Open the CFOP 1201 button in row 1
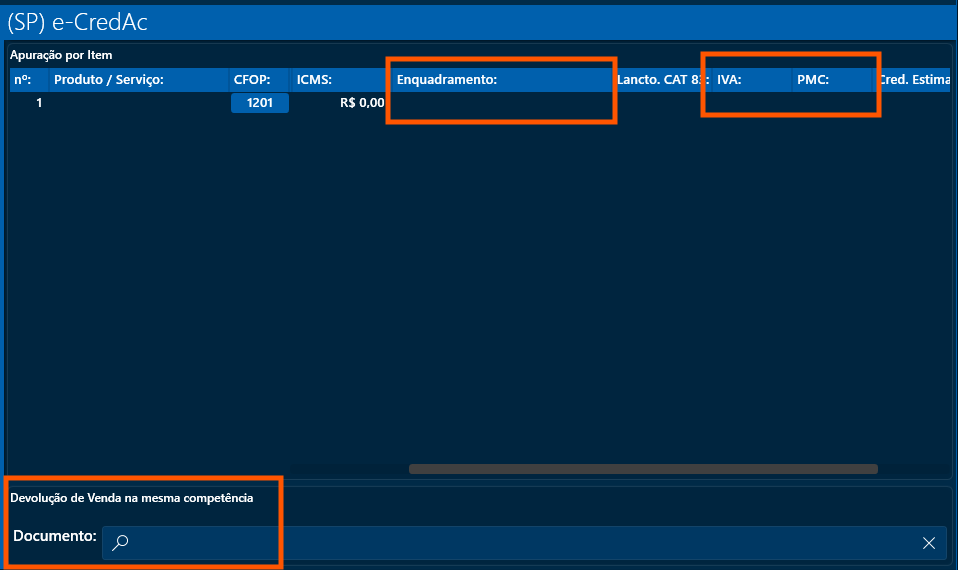The height and width of the screenshot is (570, 958). (260, 103)
